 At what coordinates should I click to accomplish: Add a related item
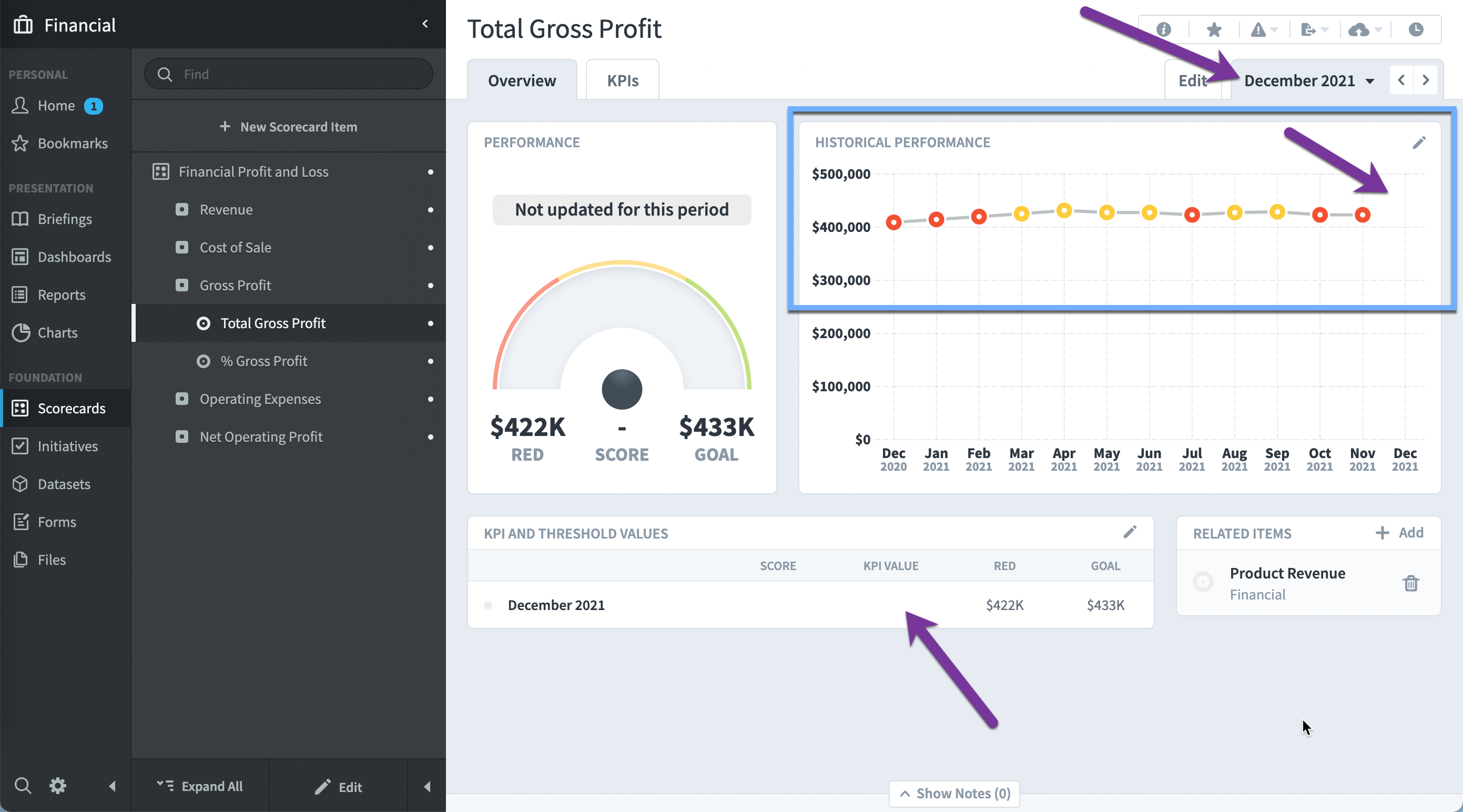click(1399, 533)
